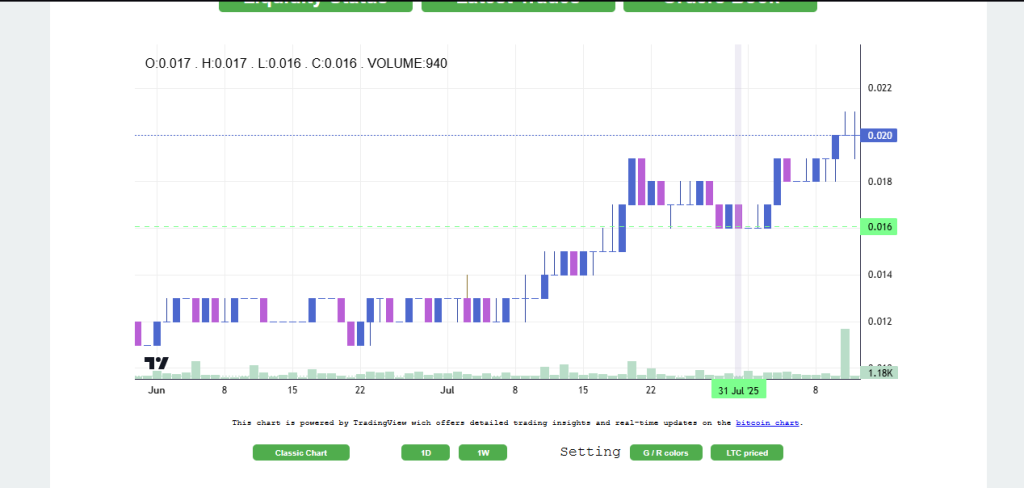Click the blue 0.020 current price label
Image resolution: width=1024 pixels, height=488 pixels.
point(880,135)
